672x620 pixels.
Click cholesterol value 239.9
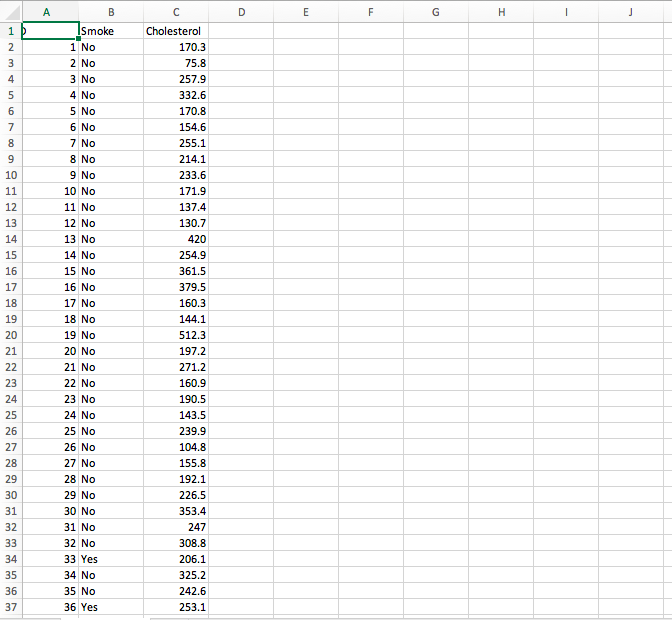(x=176, y=431)
